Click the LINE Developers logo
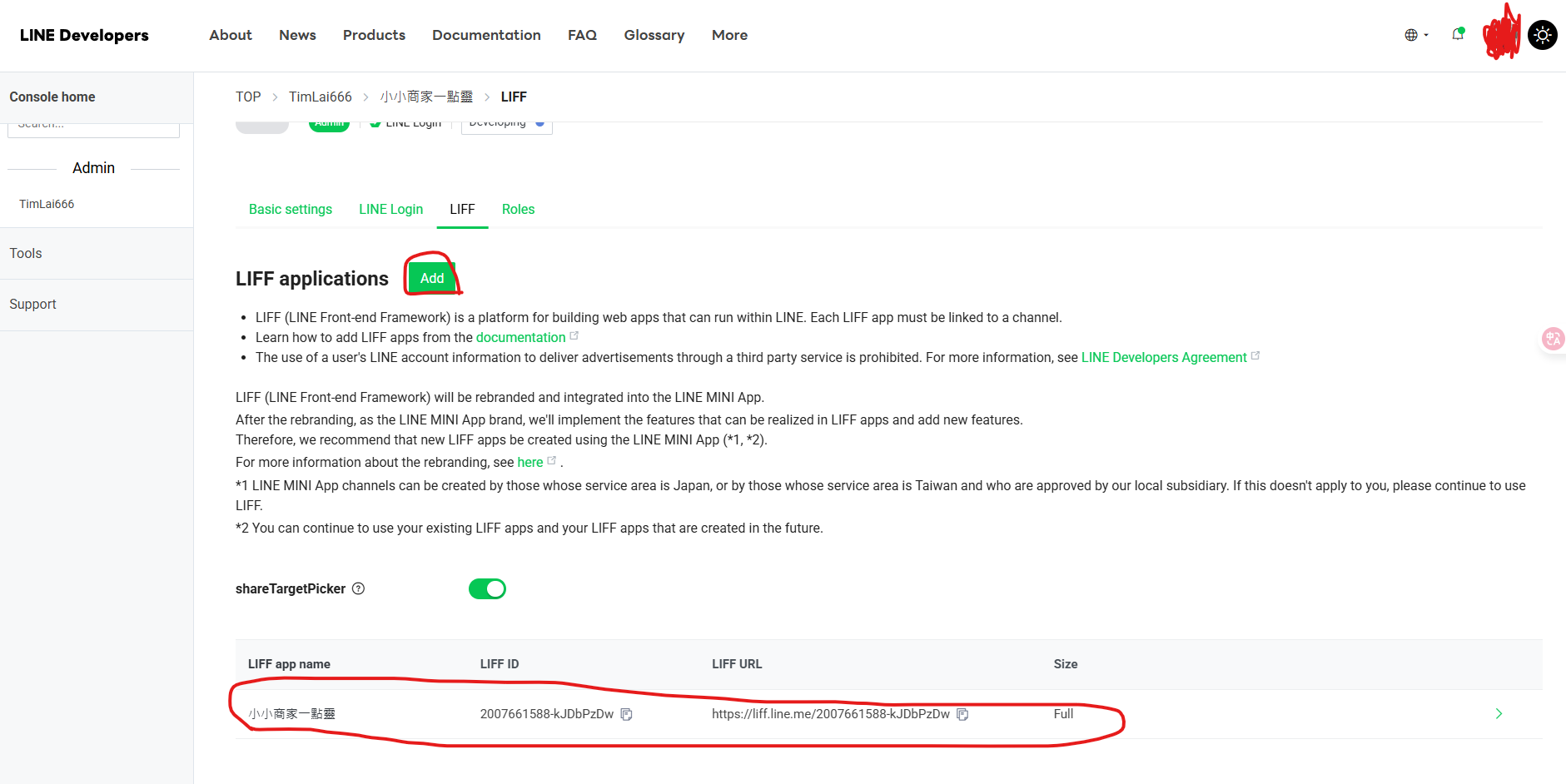Screen dimensions: 1566x784 pyautogui.click(x=84, y=35)
